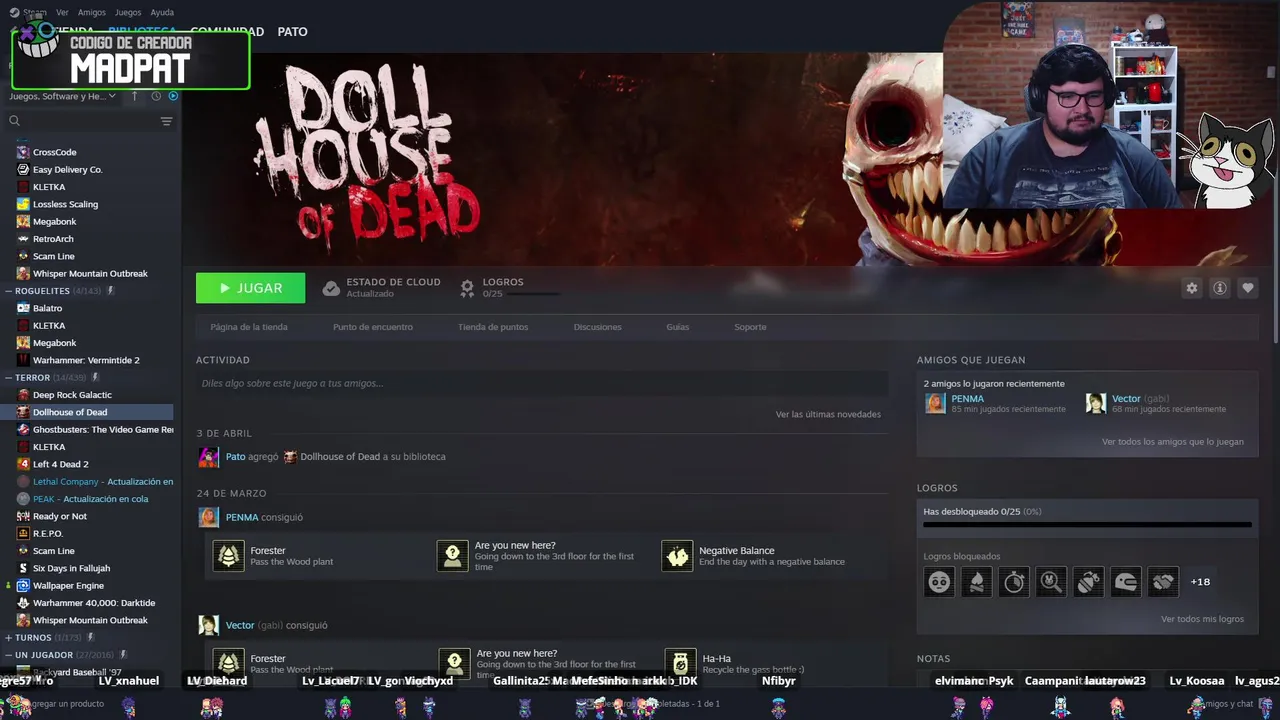Click the locked stopwatch achievement icon
Screen dimensions: 1280x720
coord(1014,581)
